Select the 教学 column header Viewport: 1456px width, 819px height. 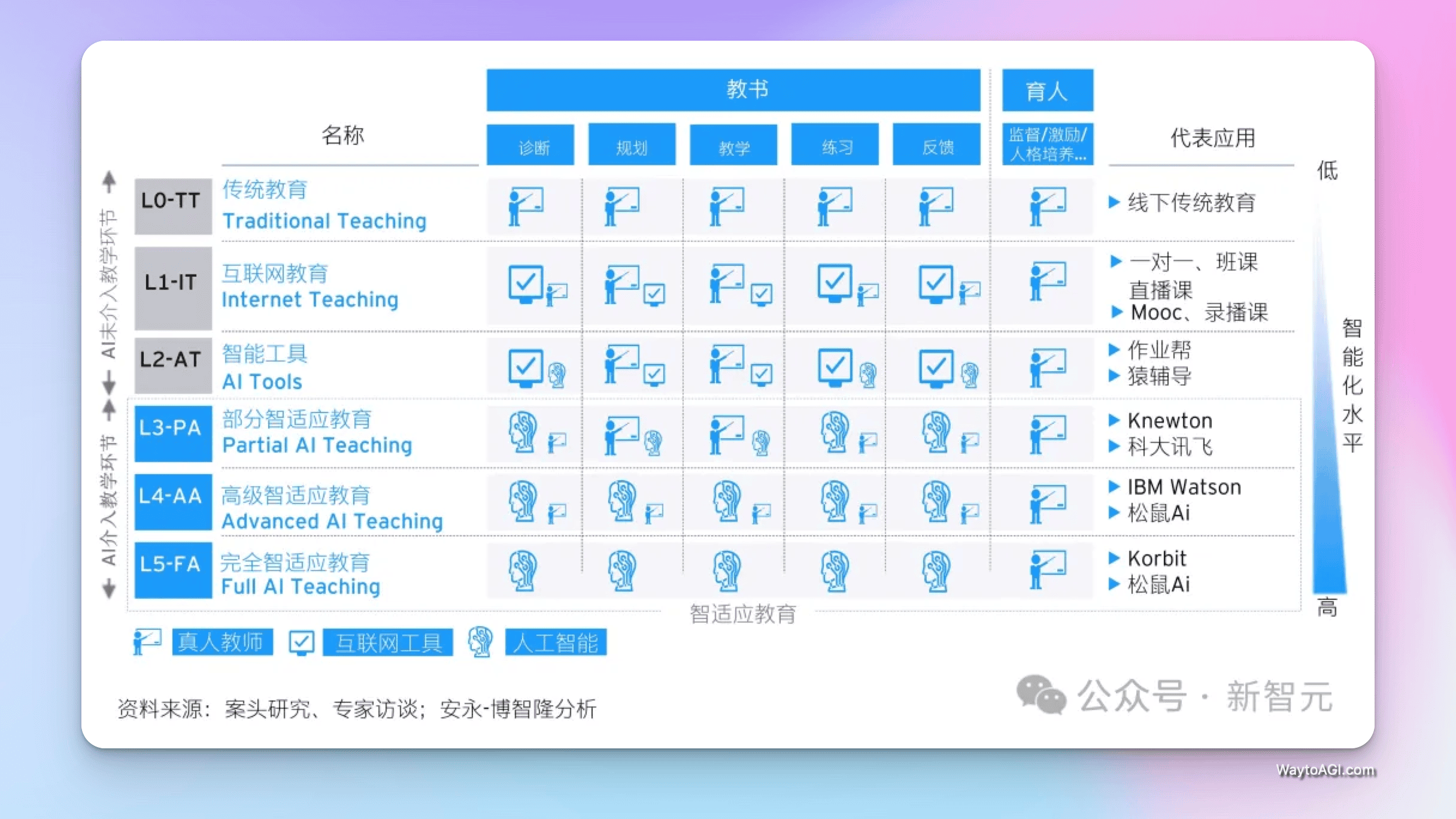click(733, 144)
